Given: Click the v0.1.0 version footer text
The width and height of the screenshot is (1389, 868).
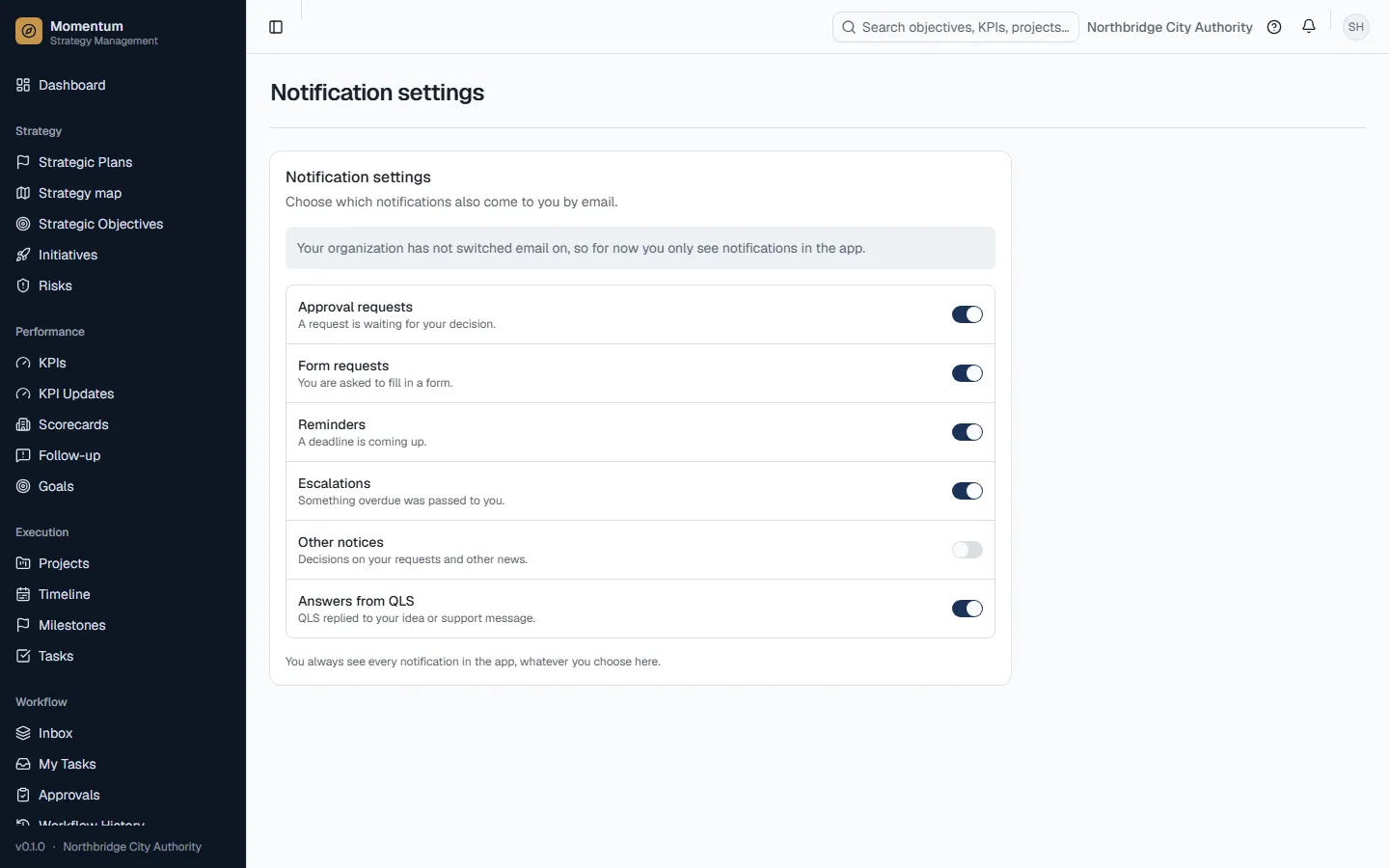Looking at the screenshot, I should pos(30,847).
